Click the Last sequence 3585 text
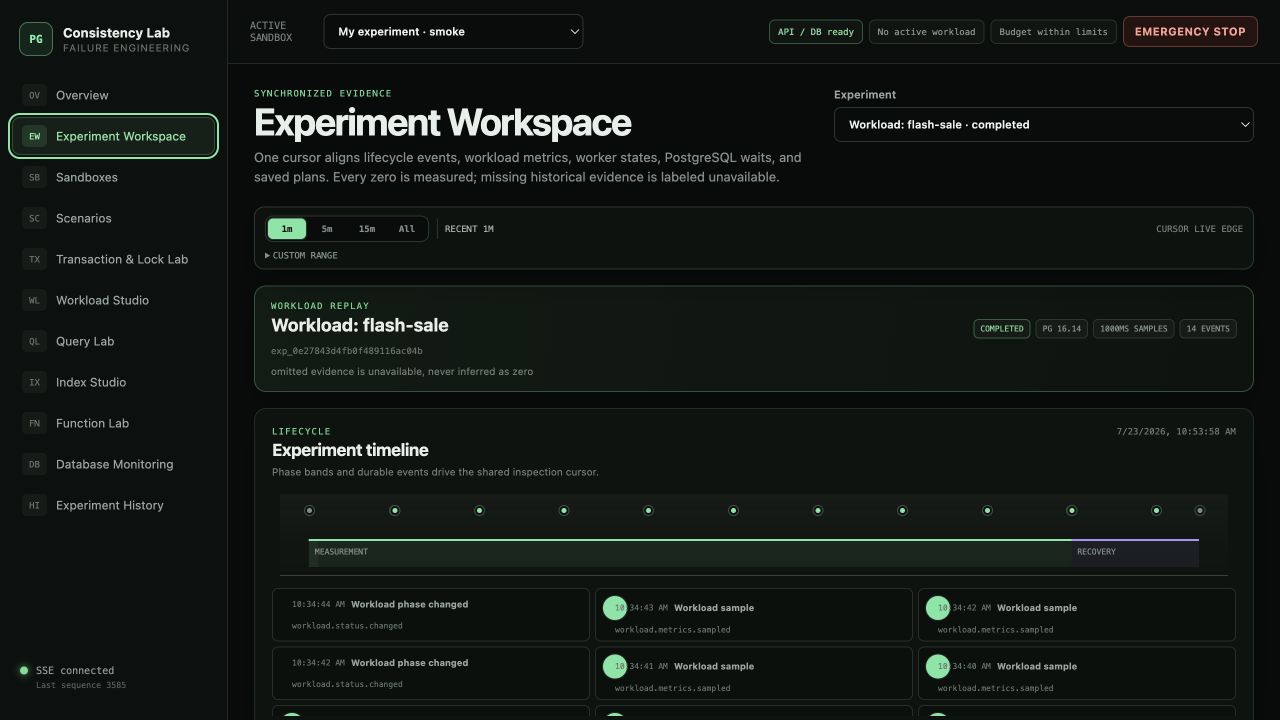This screenshot has height=720, width=1280. pyautogui.click(x=81, y=685)
